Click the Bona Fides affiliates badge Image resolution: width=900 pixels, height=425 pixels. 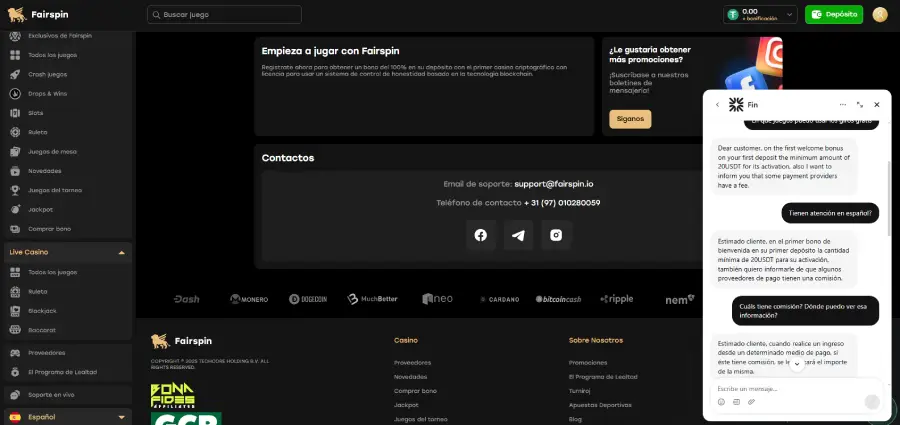173,395
